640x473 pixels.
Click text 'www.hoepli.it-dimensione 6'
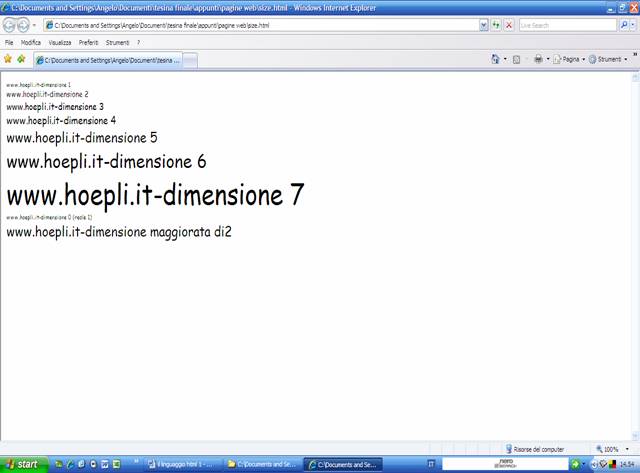click(x=107, y=162)
